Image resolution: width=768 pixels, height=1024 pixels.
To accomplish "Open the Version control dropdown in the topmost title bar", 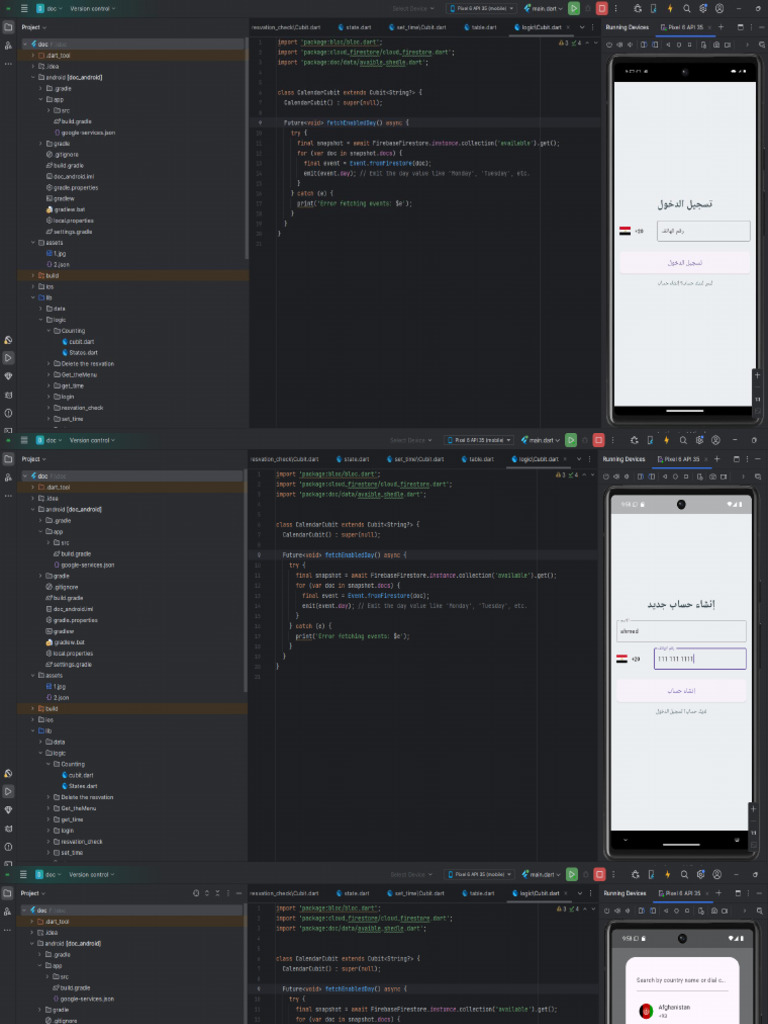I will click(92, 8).
